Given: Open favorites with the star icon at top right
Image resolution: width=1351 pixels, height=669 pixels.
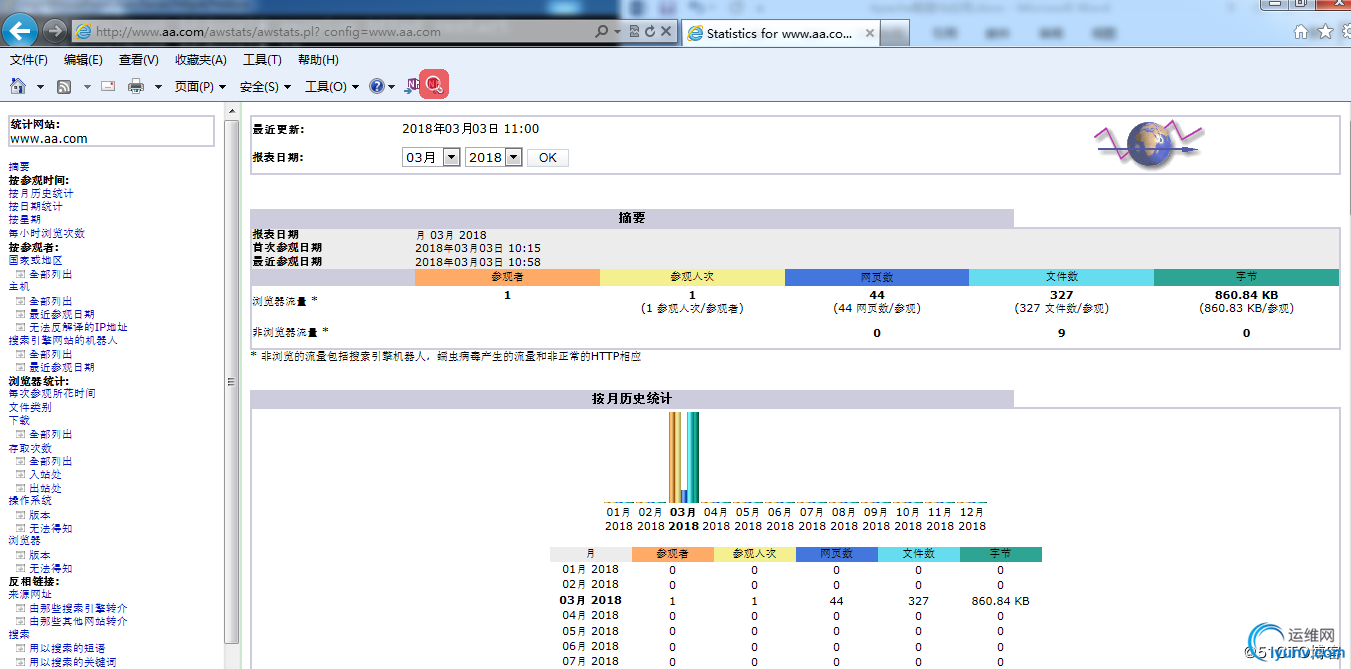Looking at the screenshot, I should click(1325, 32).
